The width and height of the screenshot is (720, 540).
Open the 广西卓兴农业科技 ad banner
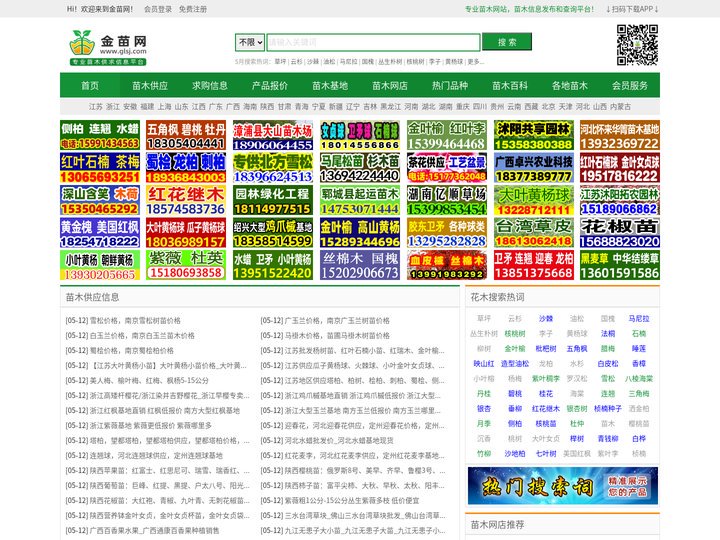(534, 168)
